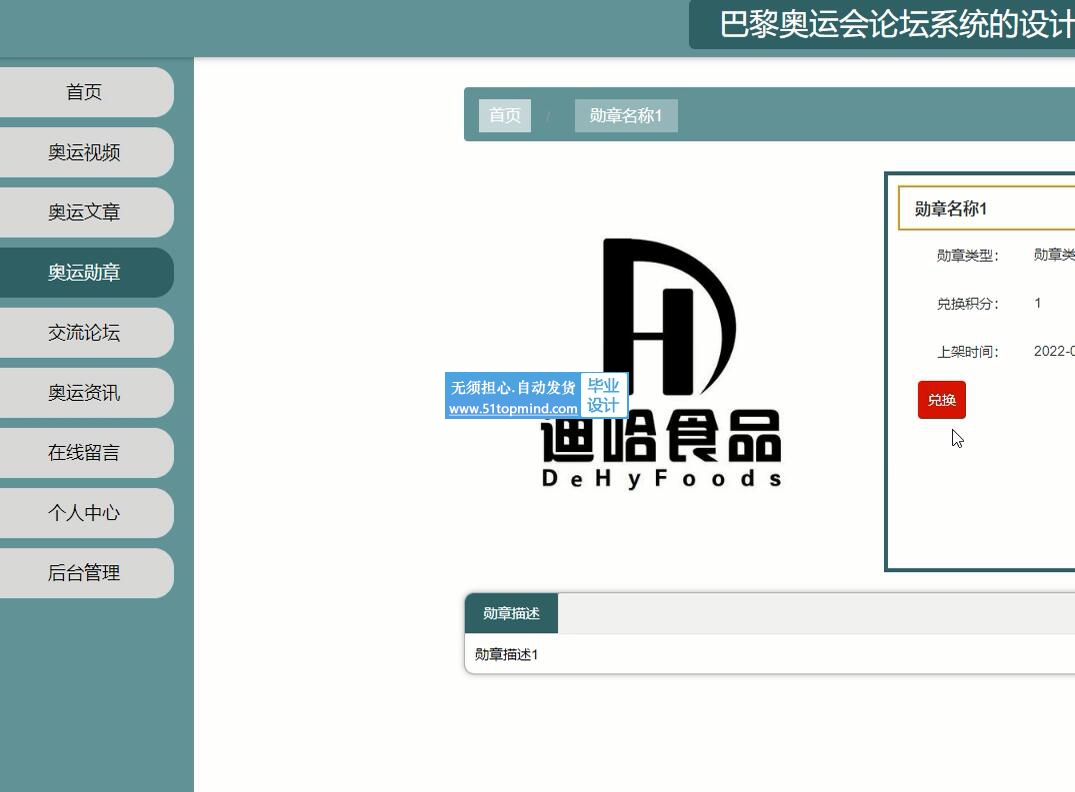This screenshot has width=1075, height=792.
Task: Click the 兑换积分 value 1
Action: [1038, 303]
